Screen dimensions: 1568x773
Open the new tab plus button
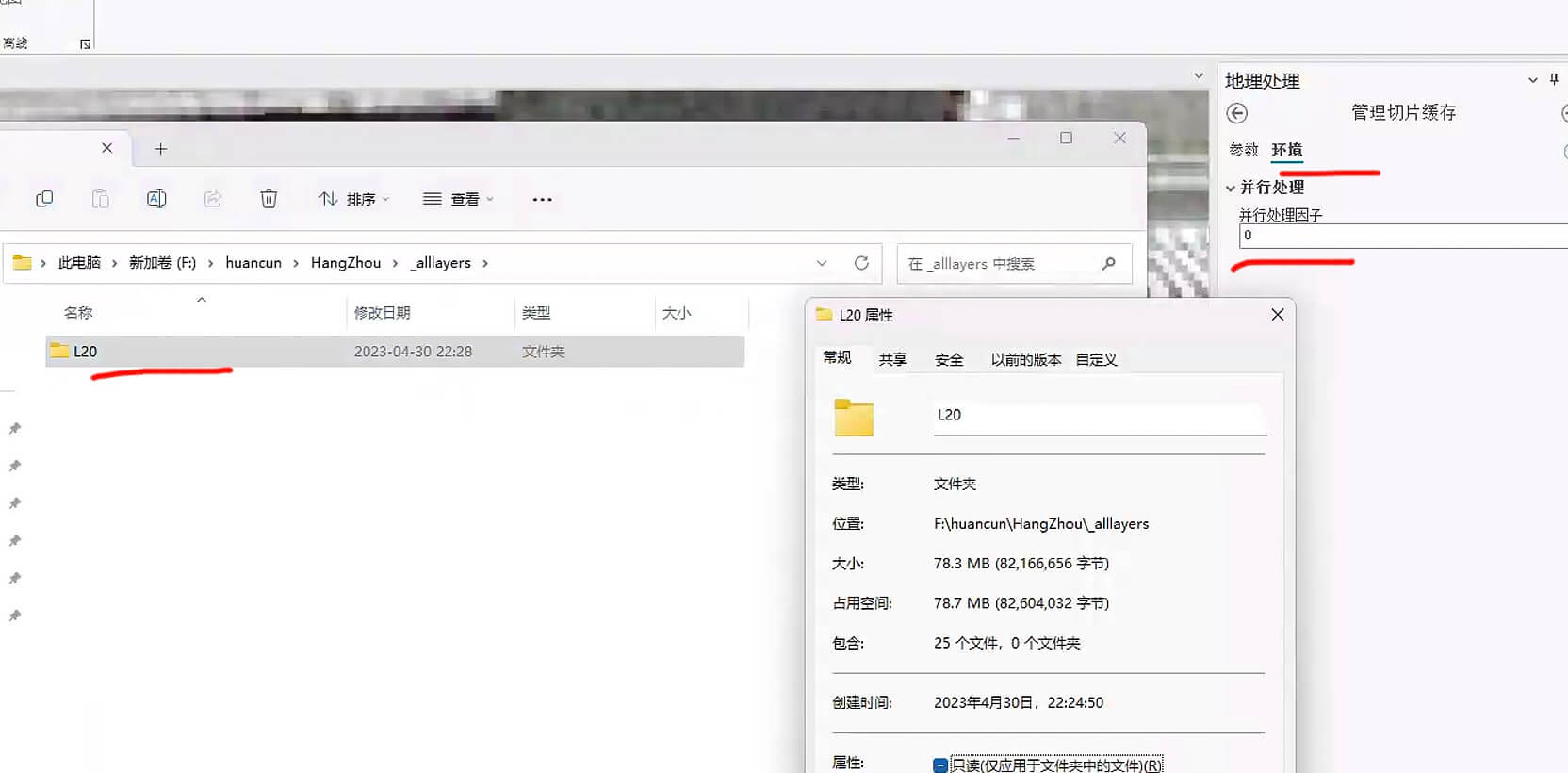click(161, 149)
